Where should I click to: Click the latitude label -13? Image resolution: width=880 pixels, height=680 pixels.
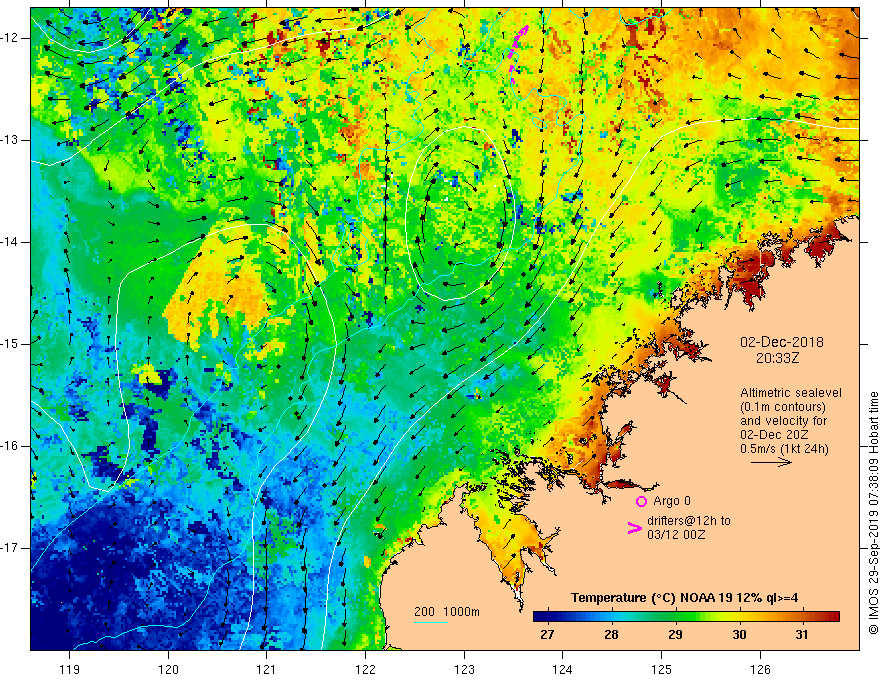(x=10, y=140)
